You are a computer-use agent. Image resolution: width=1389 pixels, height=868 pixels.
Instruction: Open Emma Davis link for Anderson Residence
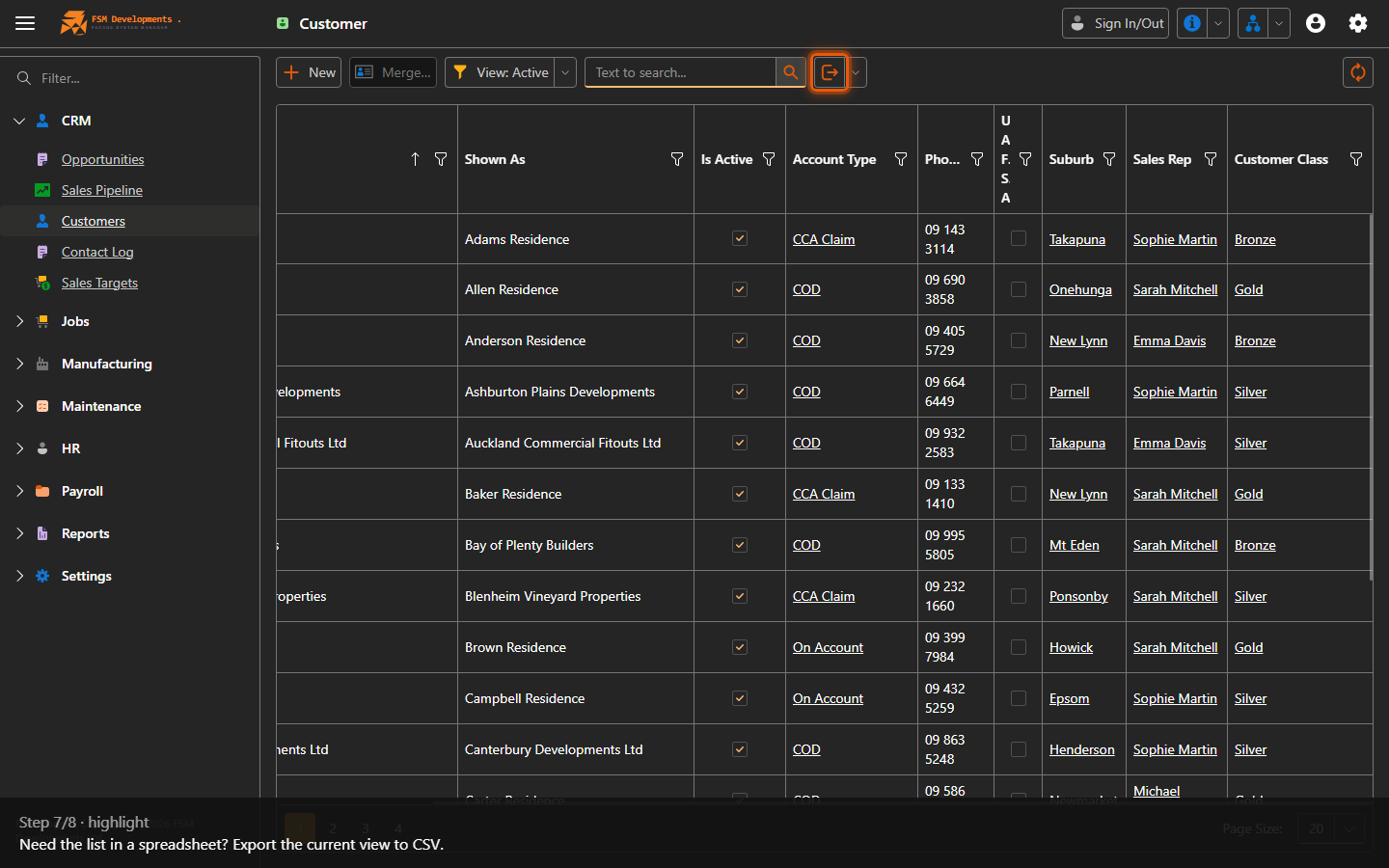(1169, 340)
